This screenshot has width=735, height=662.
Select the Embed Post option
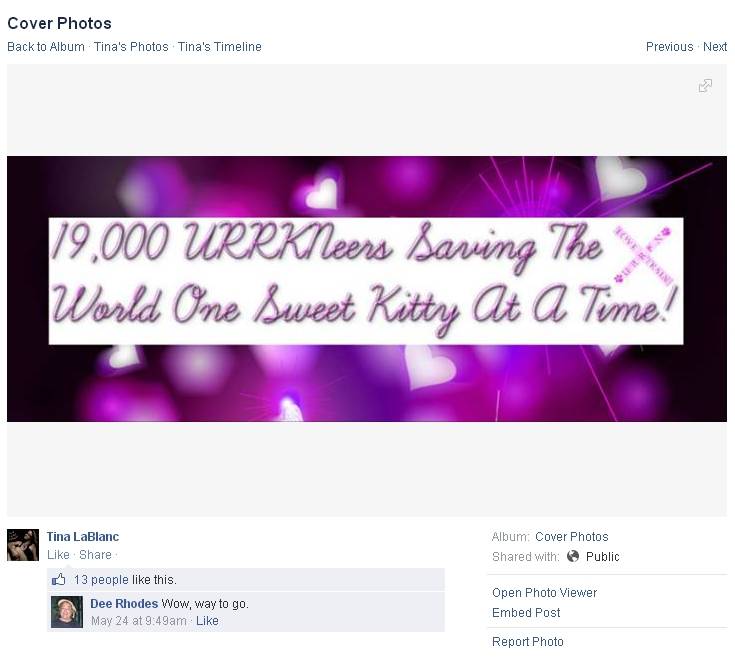coord(526,613)
